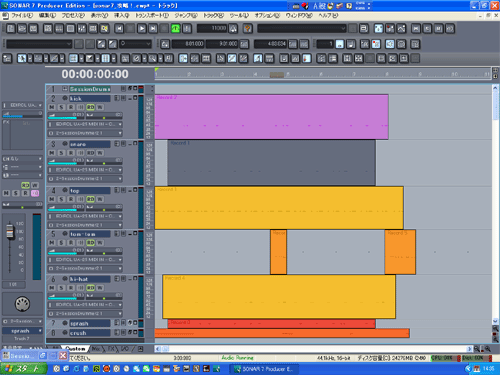The width and height of the screenshot is (500, 375).
Task: Click the X close icon of the SessionDrummer mini window
Action: 63,356
